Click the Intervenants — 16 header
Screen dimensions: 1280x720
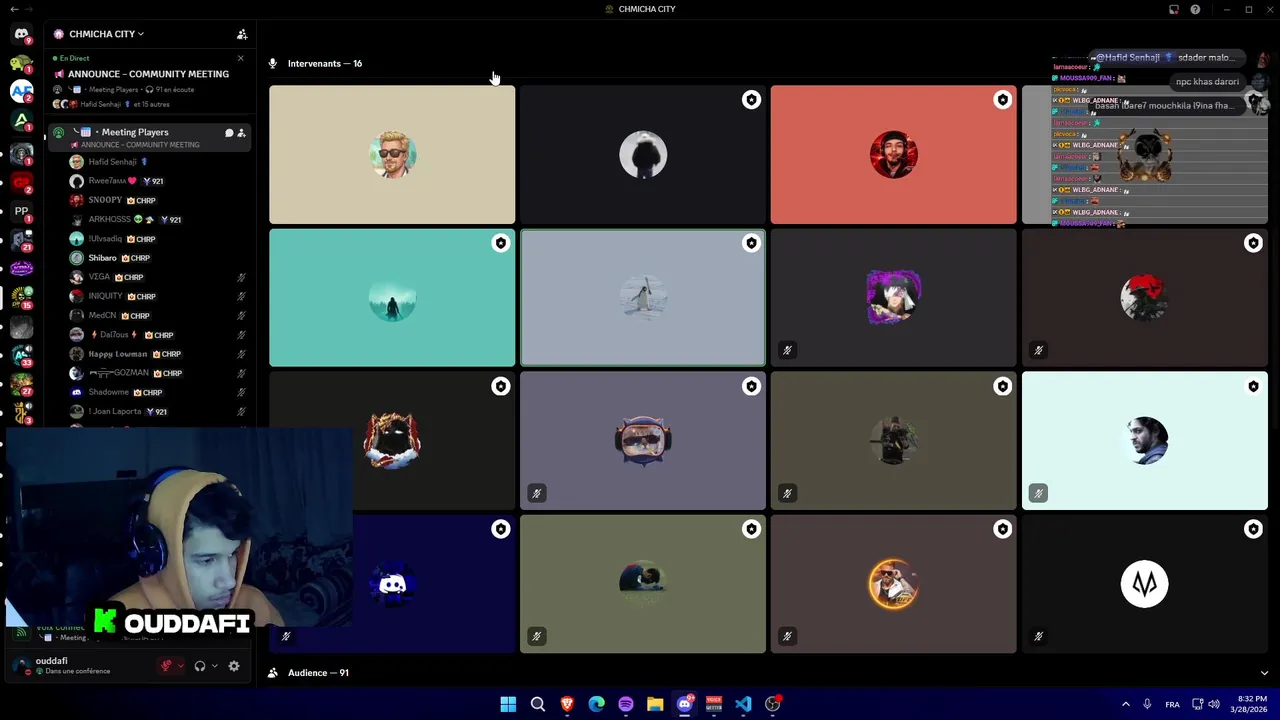pos(325,64)
